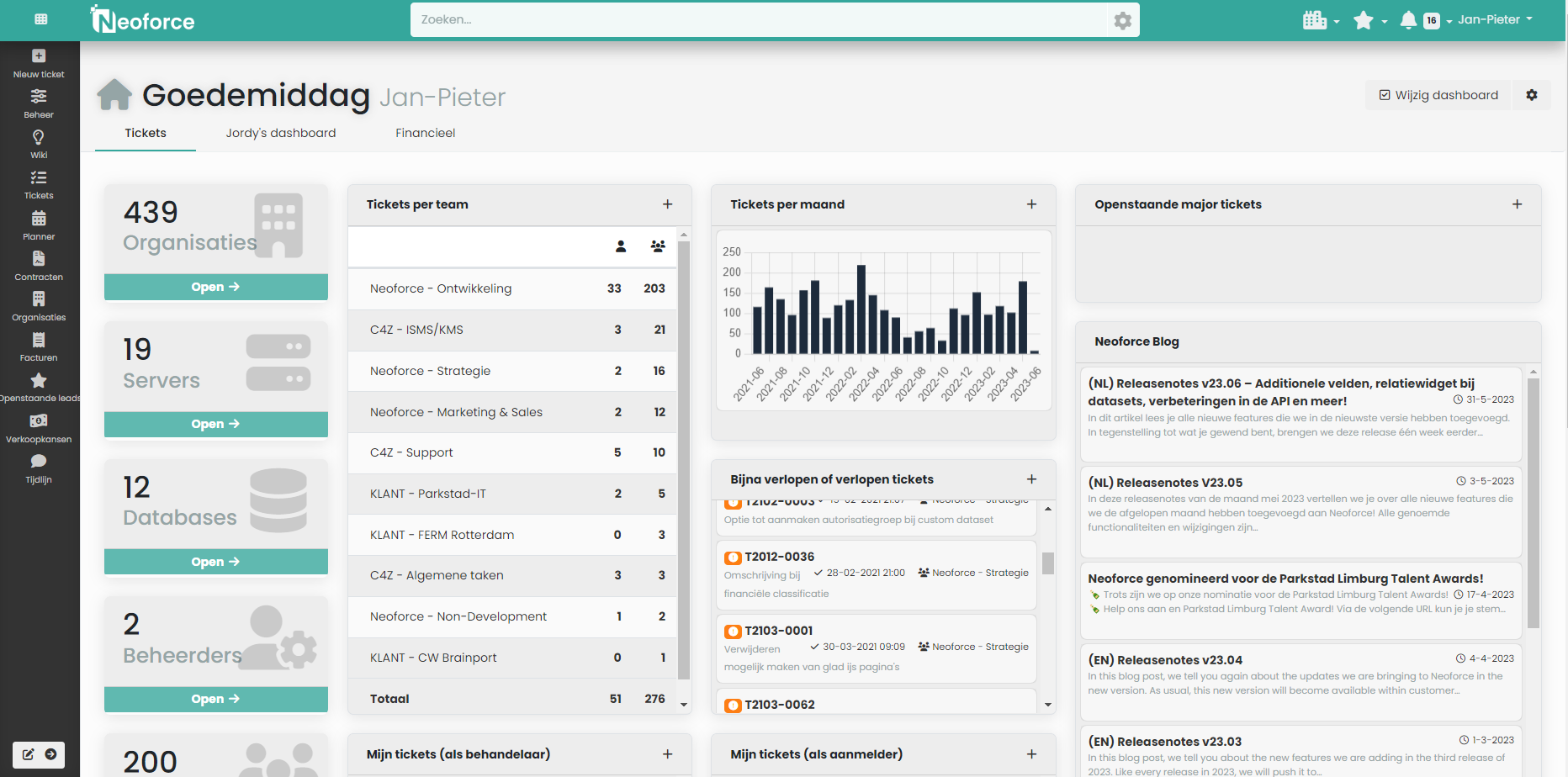Screen dimensions: 1568x777
Task: Click the Contracten sidebar icon
Action: click(38, 258)
